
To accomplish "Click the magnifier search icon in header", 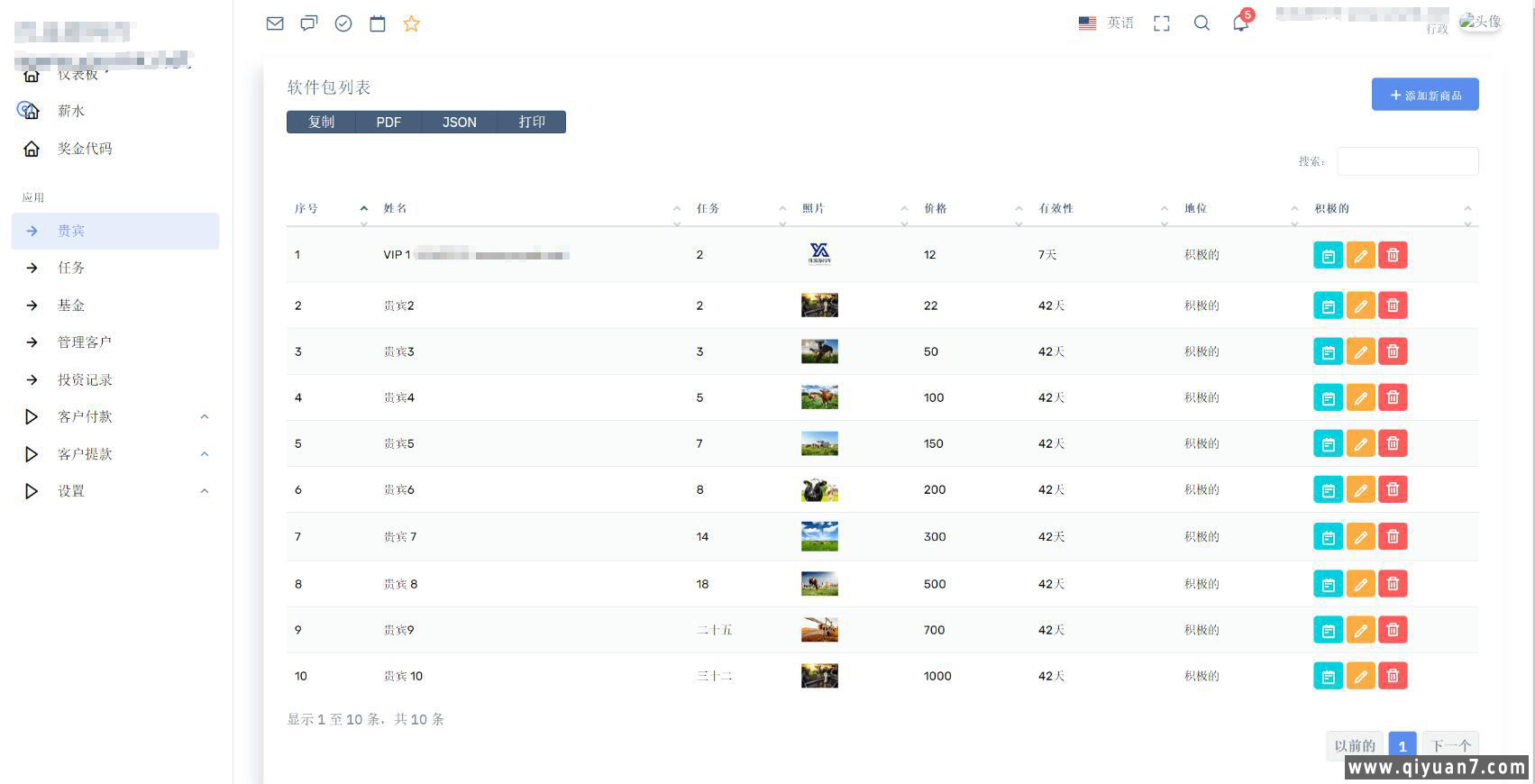I will 1202,23.
